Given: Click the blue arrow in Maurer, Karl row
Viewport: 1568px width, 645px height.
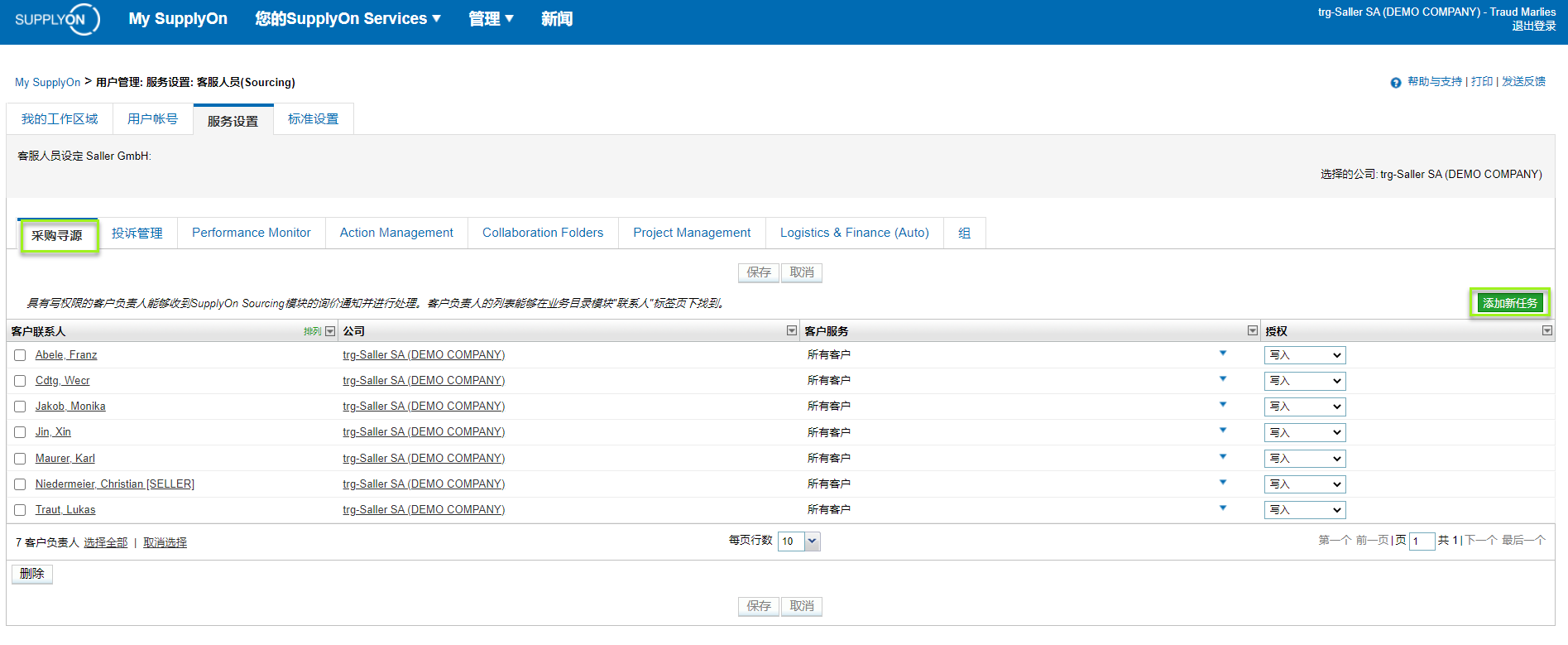Looking at the screenshot, I should click(x=1223, y=457).
